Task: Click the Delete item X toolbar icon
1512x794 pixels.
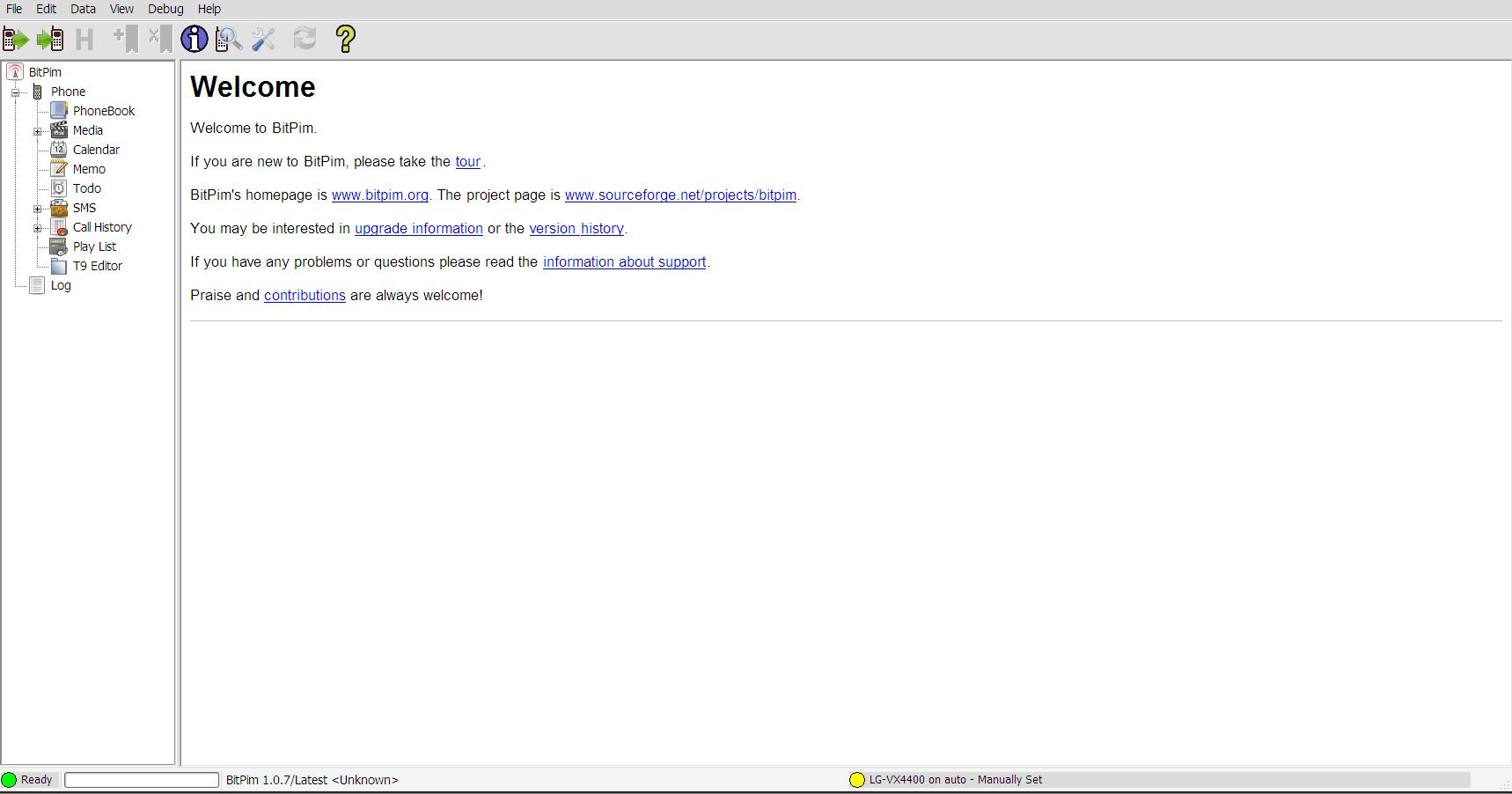Action: click(x=160, y=39)
